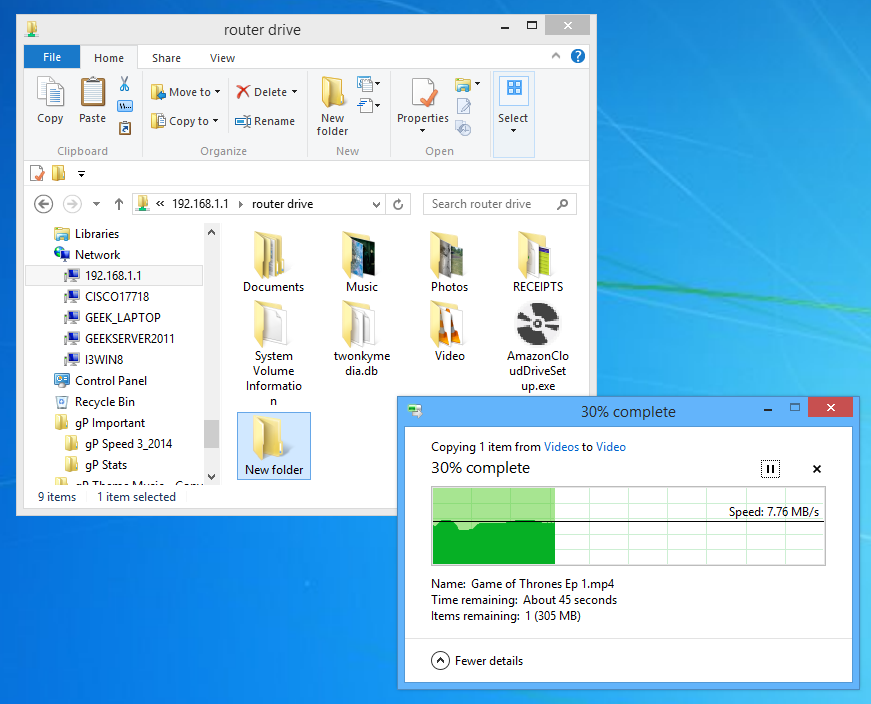This screenshot has width=871, height=704.
Task: Select the red Delete icon
Action: 243,91
